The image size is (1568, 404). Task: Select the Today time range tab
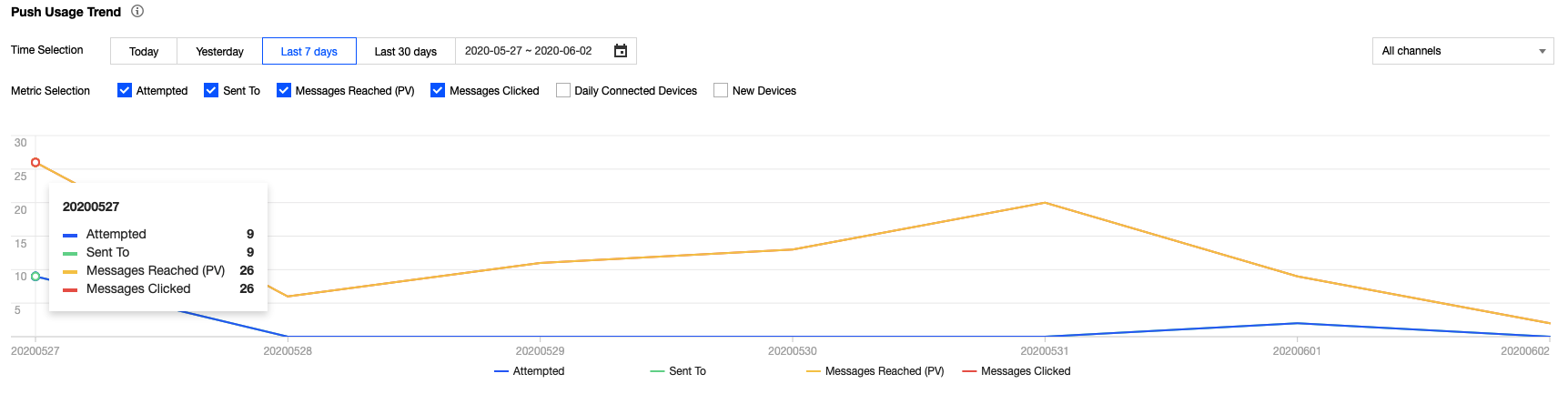144,51
